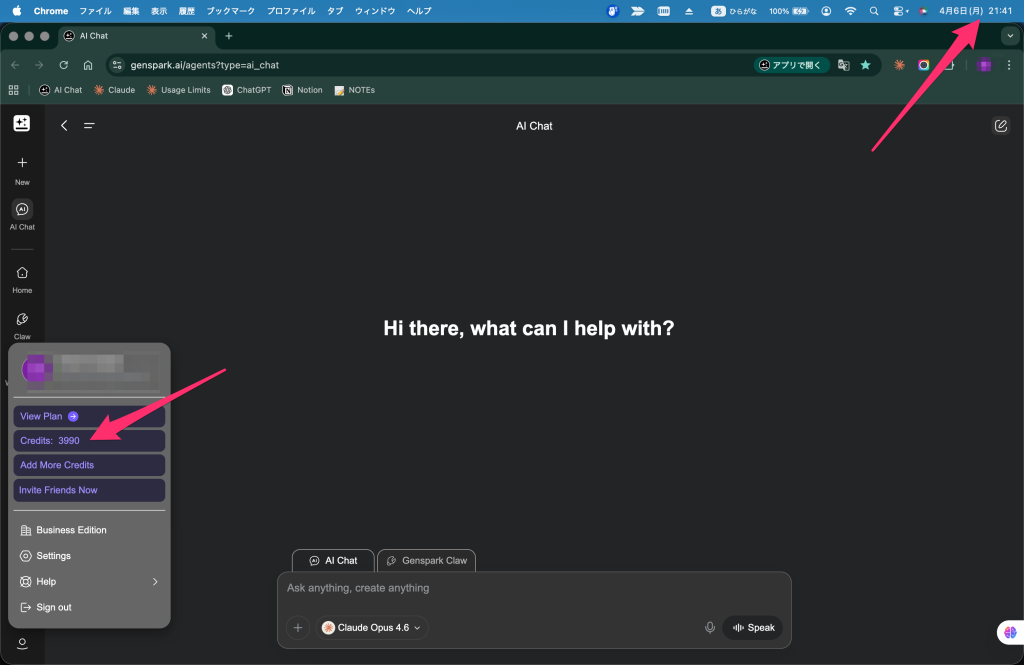This screenshot has width=1024, height=665.
Task: Expand the Chrome tab search dropdown arrow
Action: pos(1009,36)
